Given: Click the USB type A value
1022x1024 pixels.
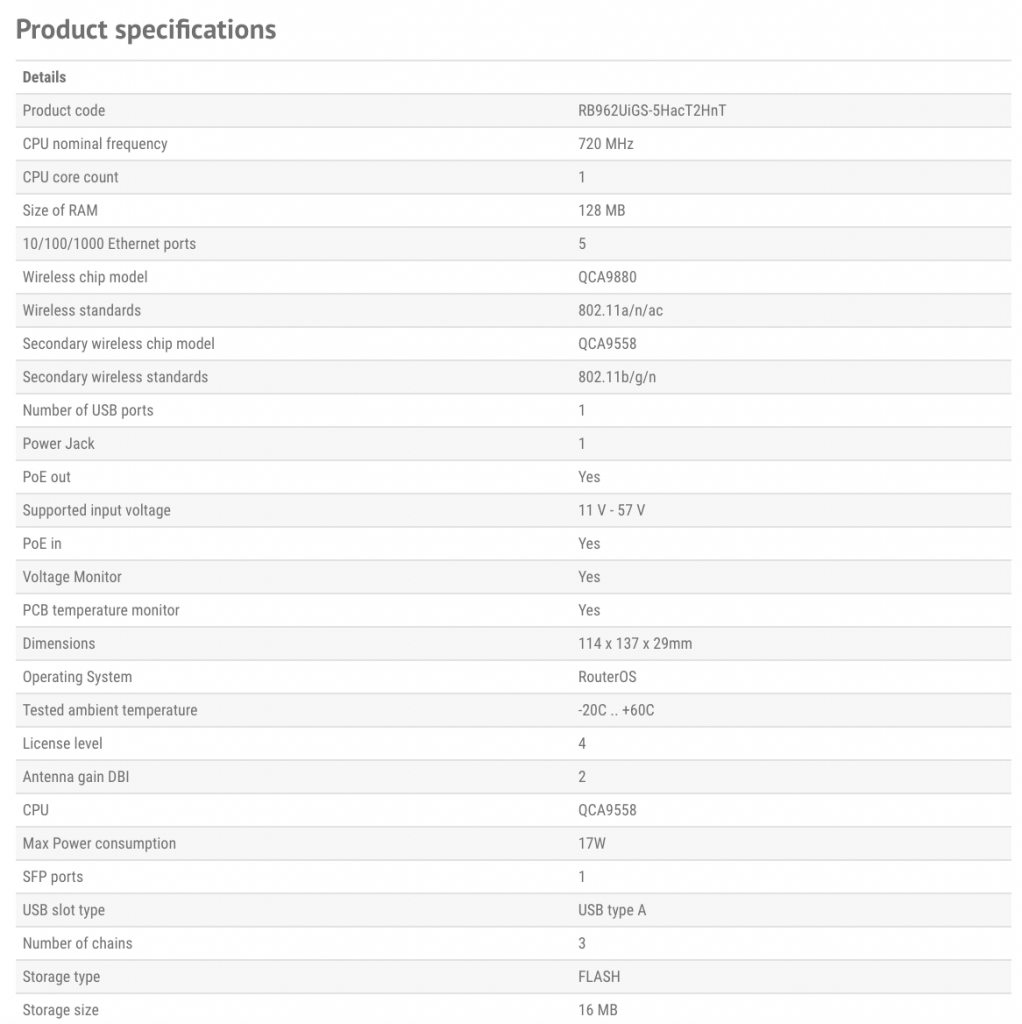Looking at the screenshot, I should tap(612, 910).
